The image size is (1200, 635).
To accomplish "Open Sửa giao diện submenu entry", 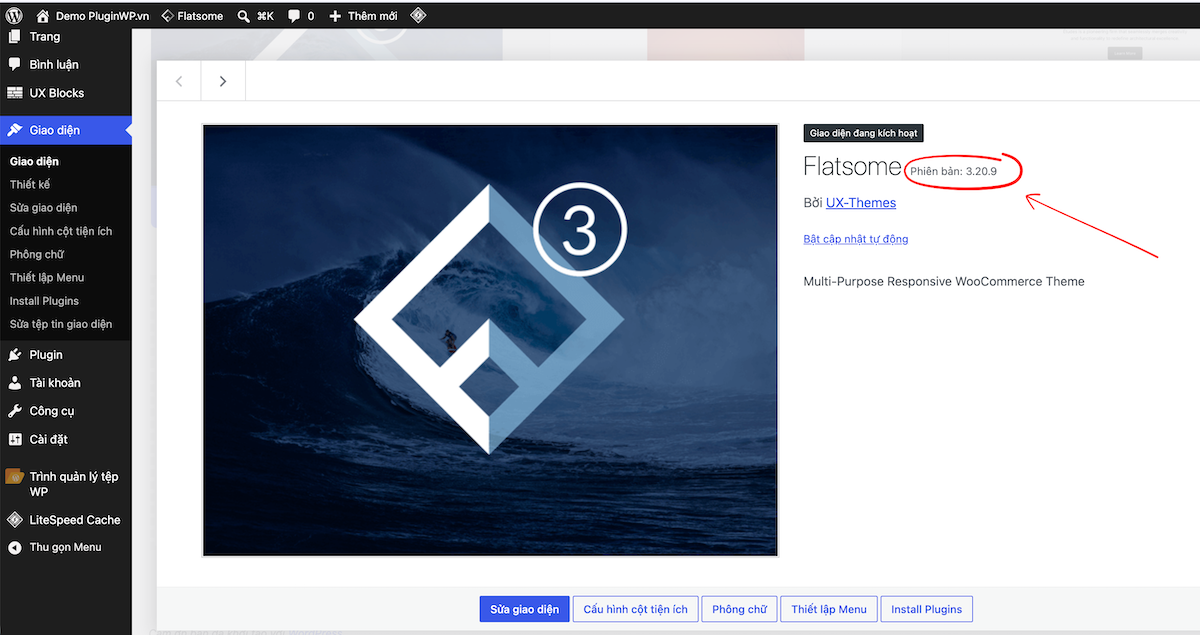I will (43, 208).
